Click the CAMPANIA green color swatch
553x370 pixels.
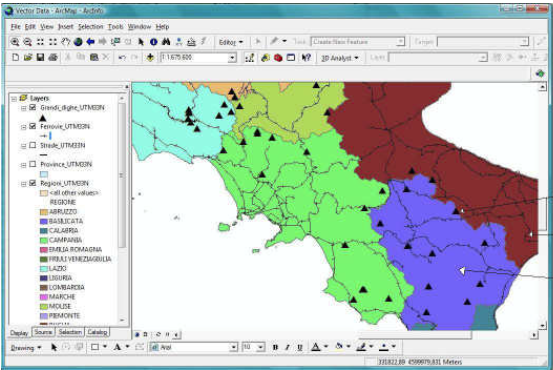(x=44, y=240)
